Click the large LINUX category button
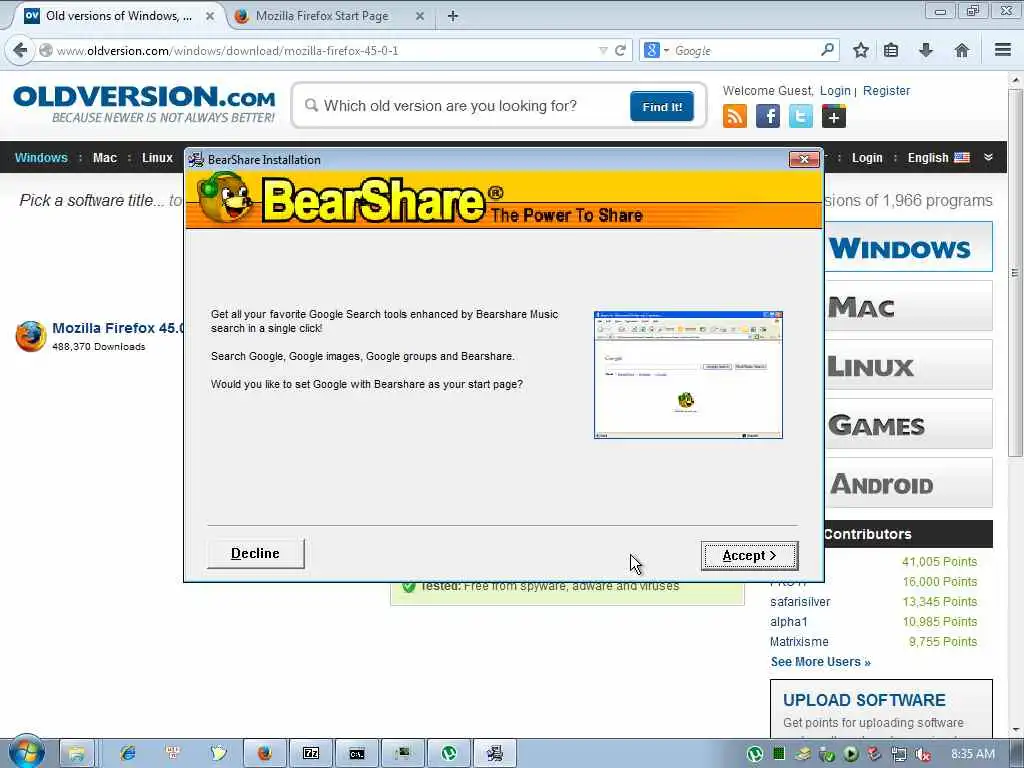 click(908, 364)
